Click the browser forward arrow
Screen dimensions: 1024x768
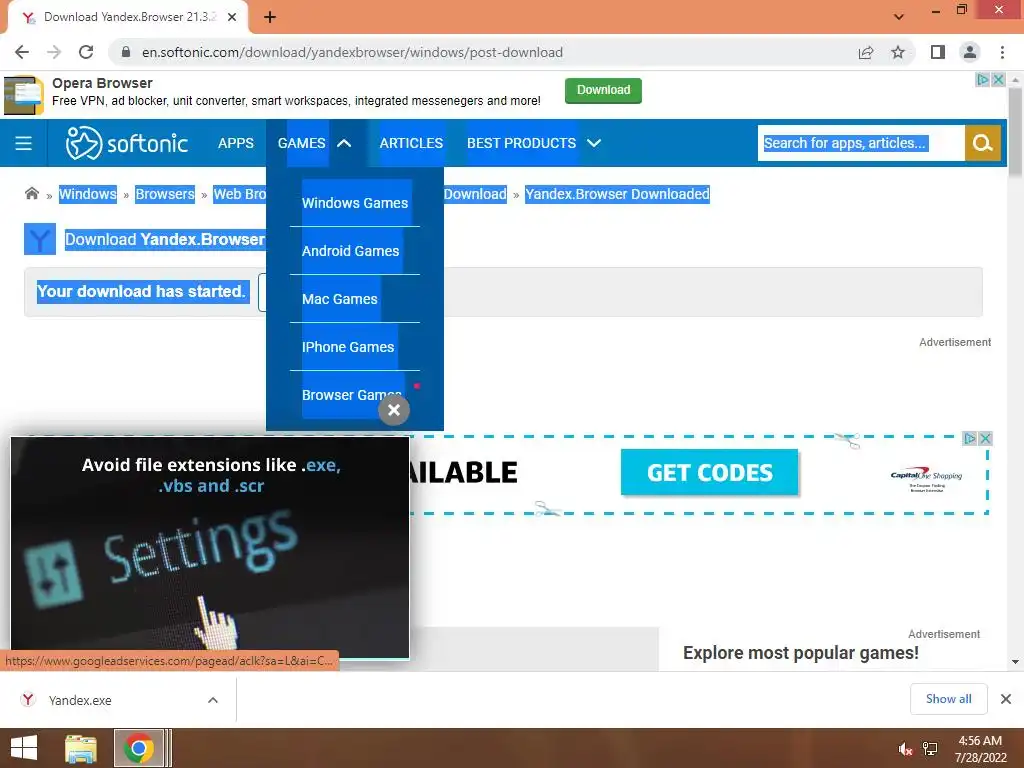tap(54, 52)
